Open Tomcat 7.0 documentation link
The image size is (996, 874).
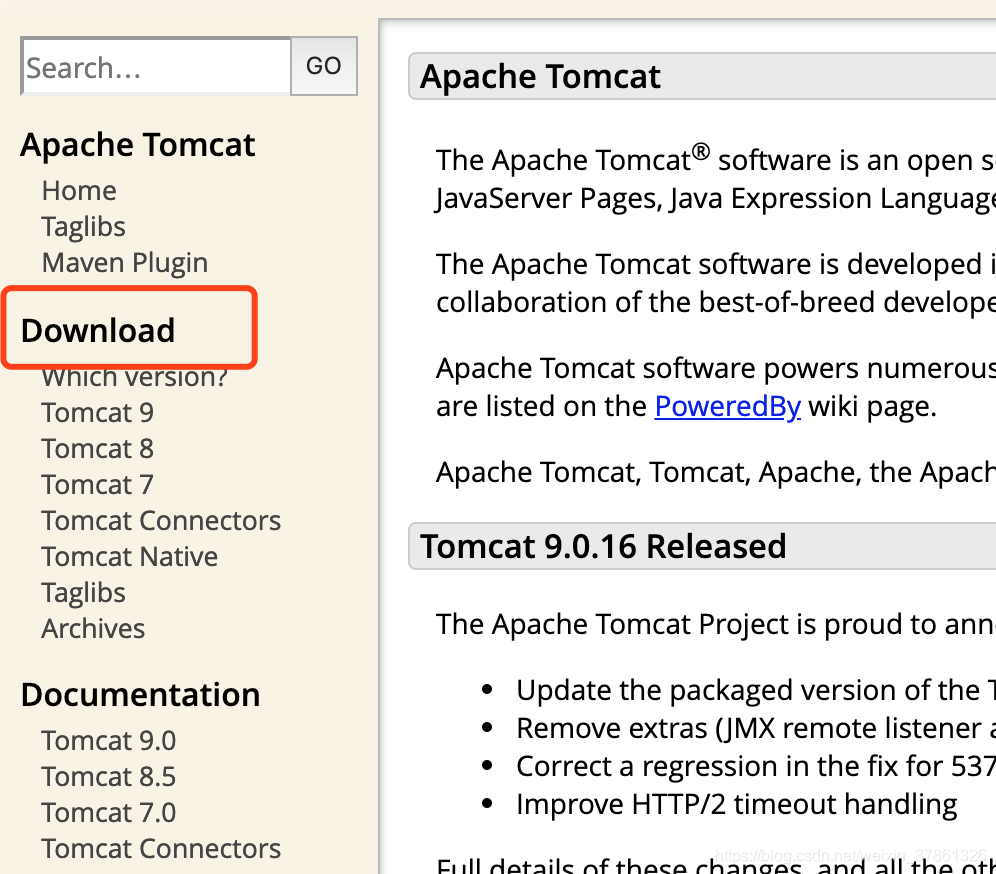tap(109, 813)
